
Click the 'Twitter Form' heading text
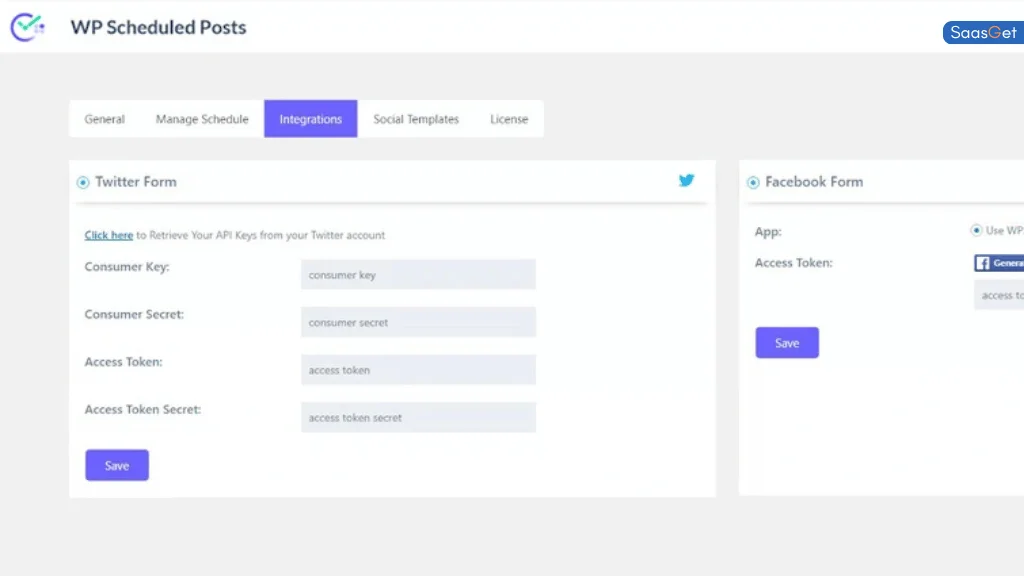coord(136,182)
